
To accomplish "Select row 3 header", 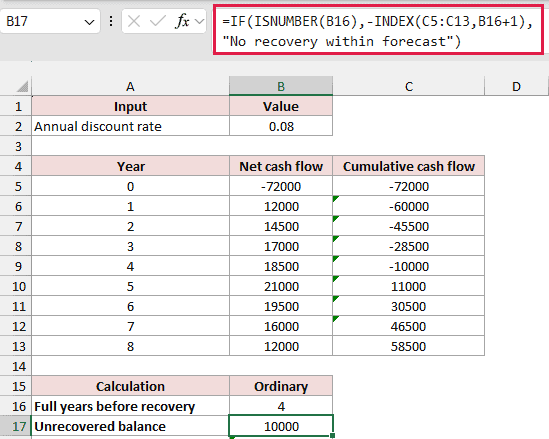I will point(16,146).
